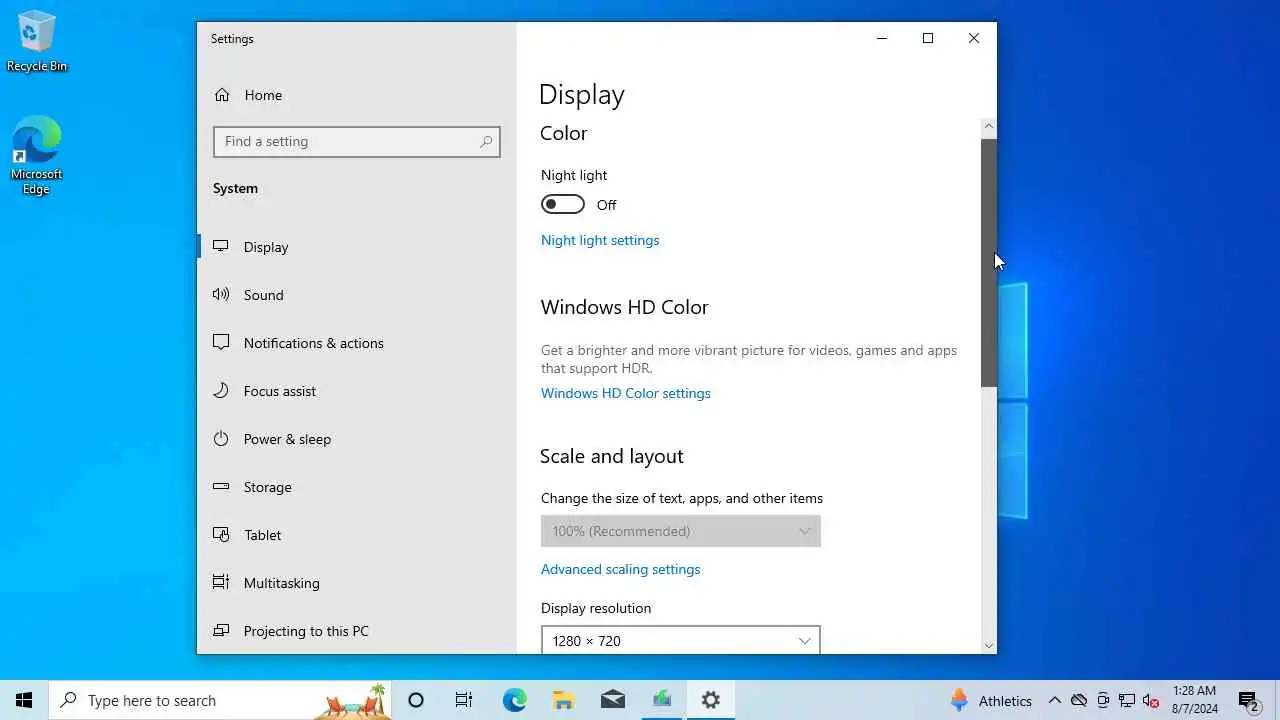This screenshot has width=1280, height=720.
Task: Click the scrollbar down arrow
Action: point(989,646)
